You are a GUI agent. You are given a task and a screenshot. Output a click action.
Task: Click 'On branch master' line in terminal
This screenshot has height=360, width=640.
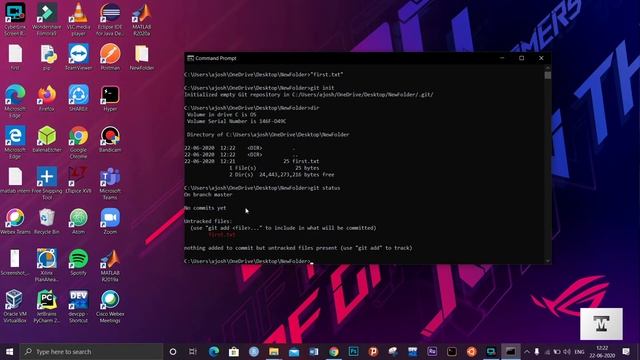click(x=208, y=195)
